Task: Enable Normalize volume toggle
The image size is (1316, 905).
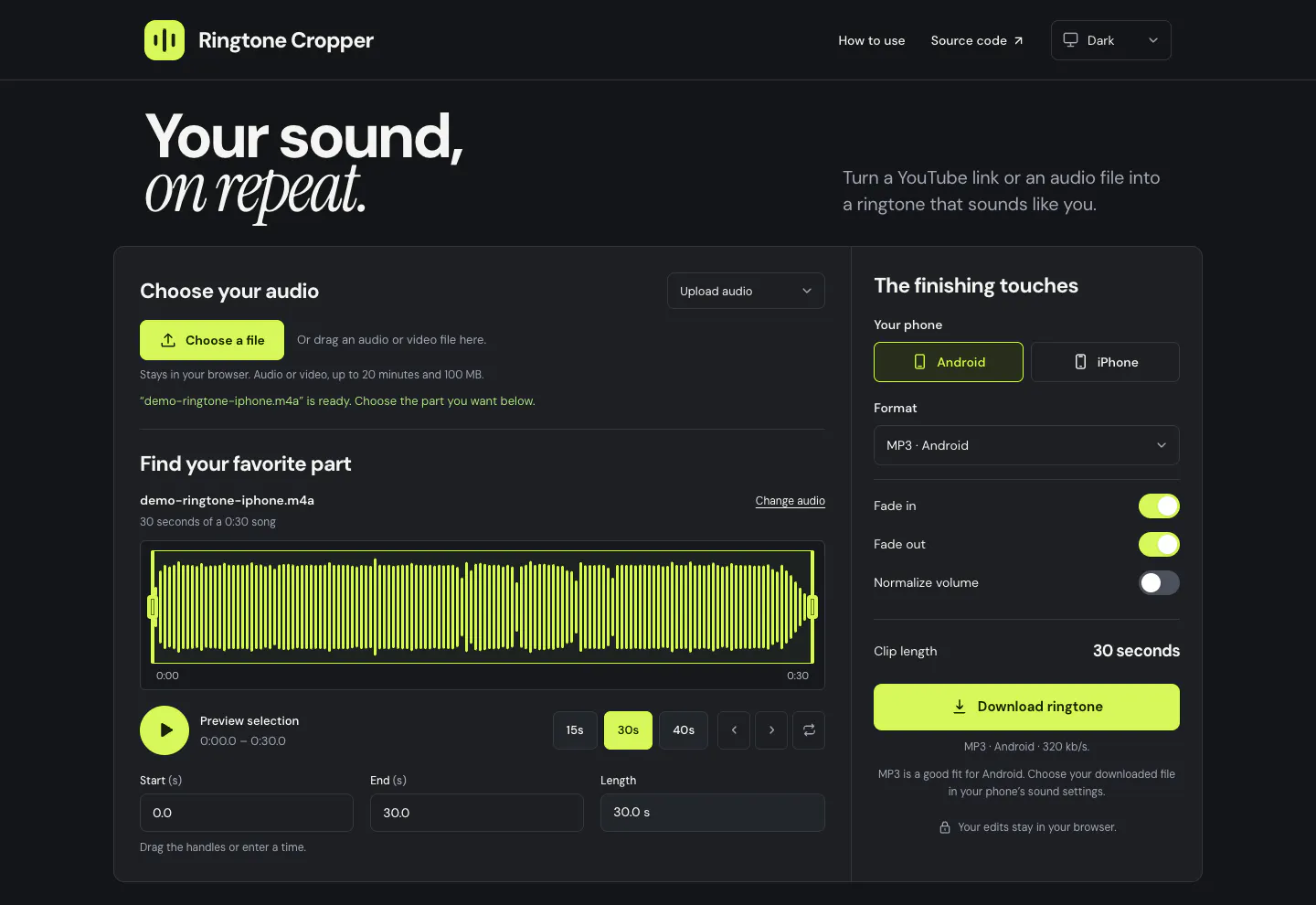Action: tap(1159, 582)
